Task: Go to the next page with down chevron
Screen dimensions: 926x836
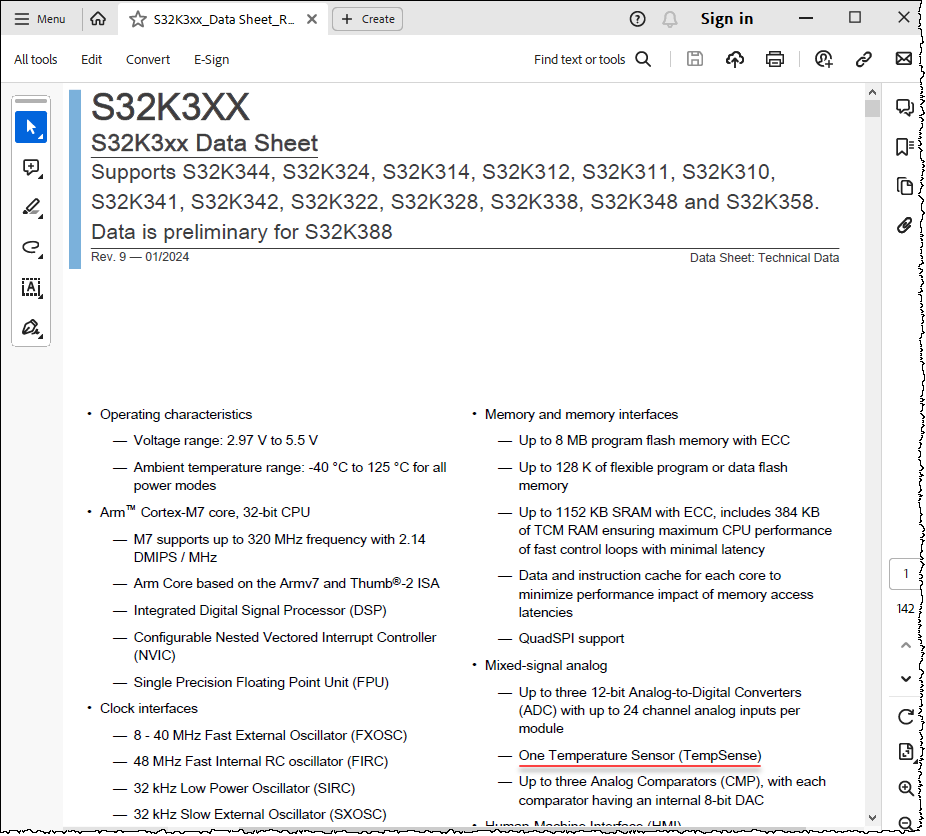Action: pyautogui.click(x=905, y=679)
